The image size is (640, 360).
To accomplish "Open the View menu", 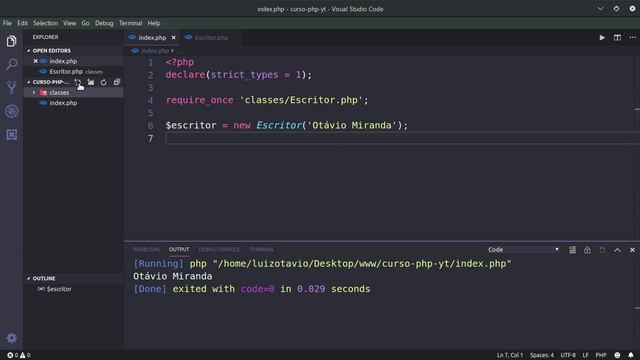I will pos(69,23).
